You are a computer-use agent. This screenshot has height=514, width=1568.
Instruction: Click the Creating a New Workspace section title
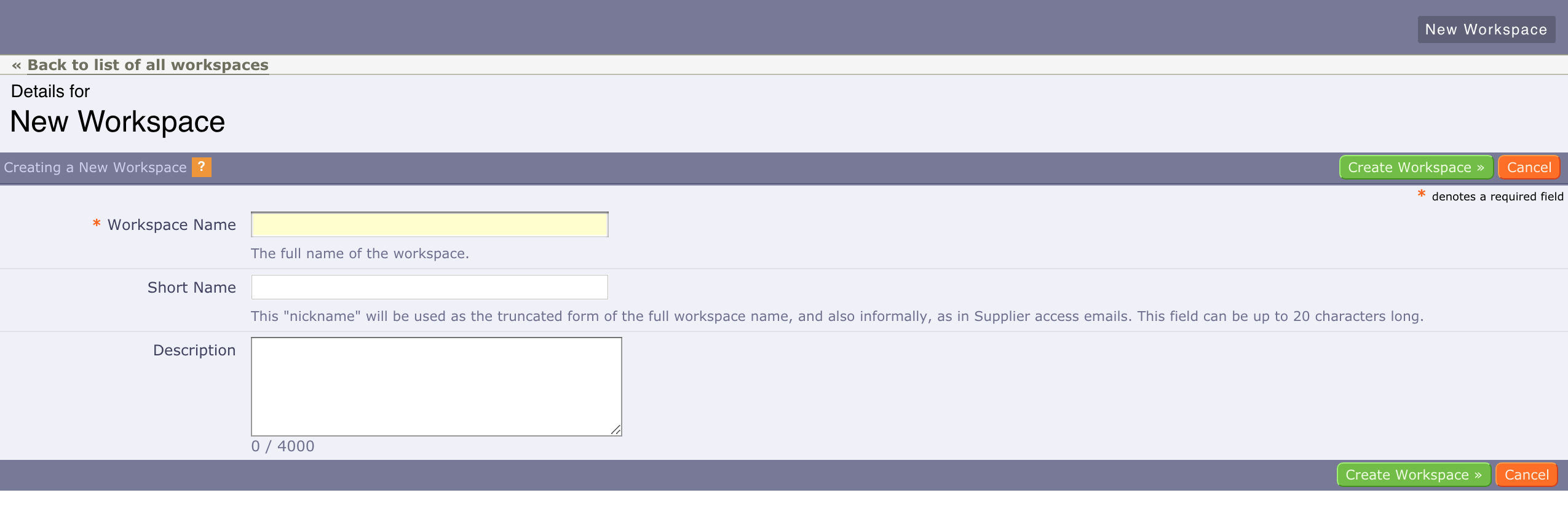click(x=95, y=167)
